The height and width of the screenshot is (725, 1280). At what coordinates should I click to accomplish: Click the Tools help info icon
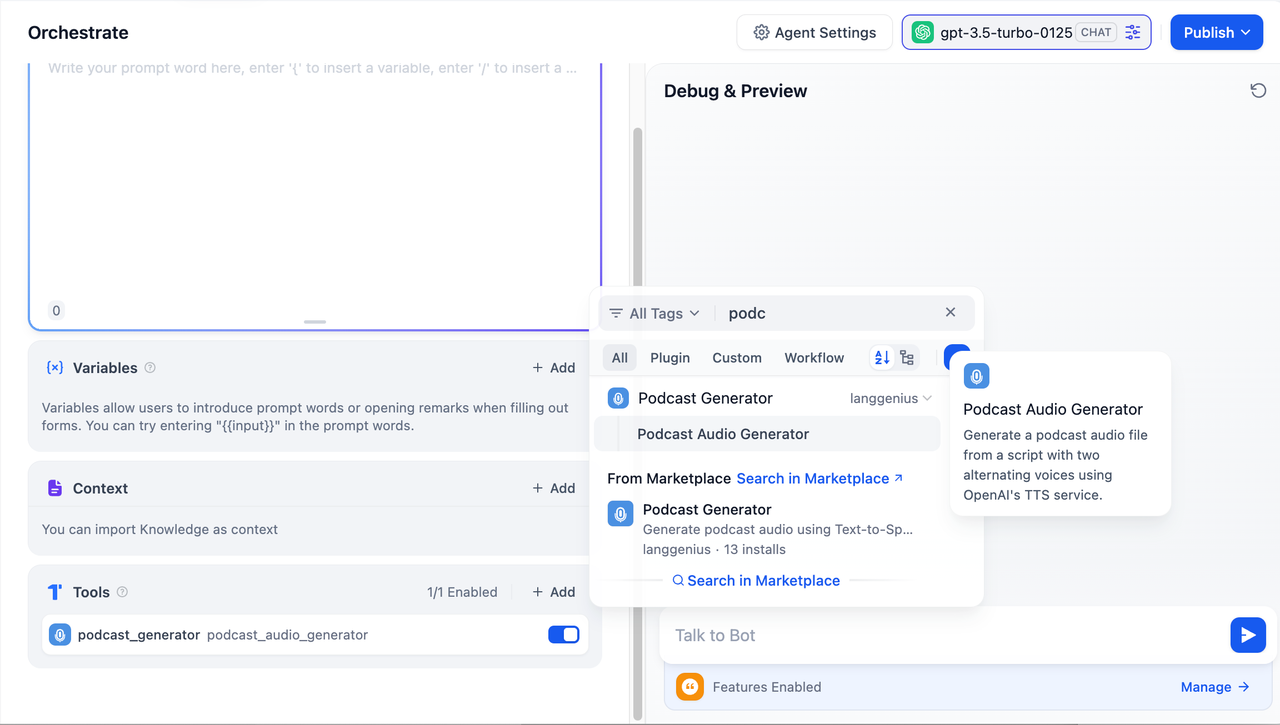(x=122, y=592)
